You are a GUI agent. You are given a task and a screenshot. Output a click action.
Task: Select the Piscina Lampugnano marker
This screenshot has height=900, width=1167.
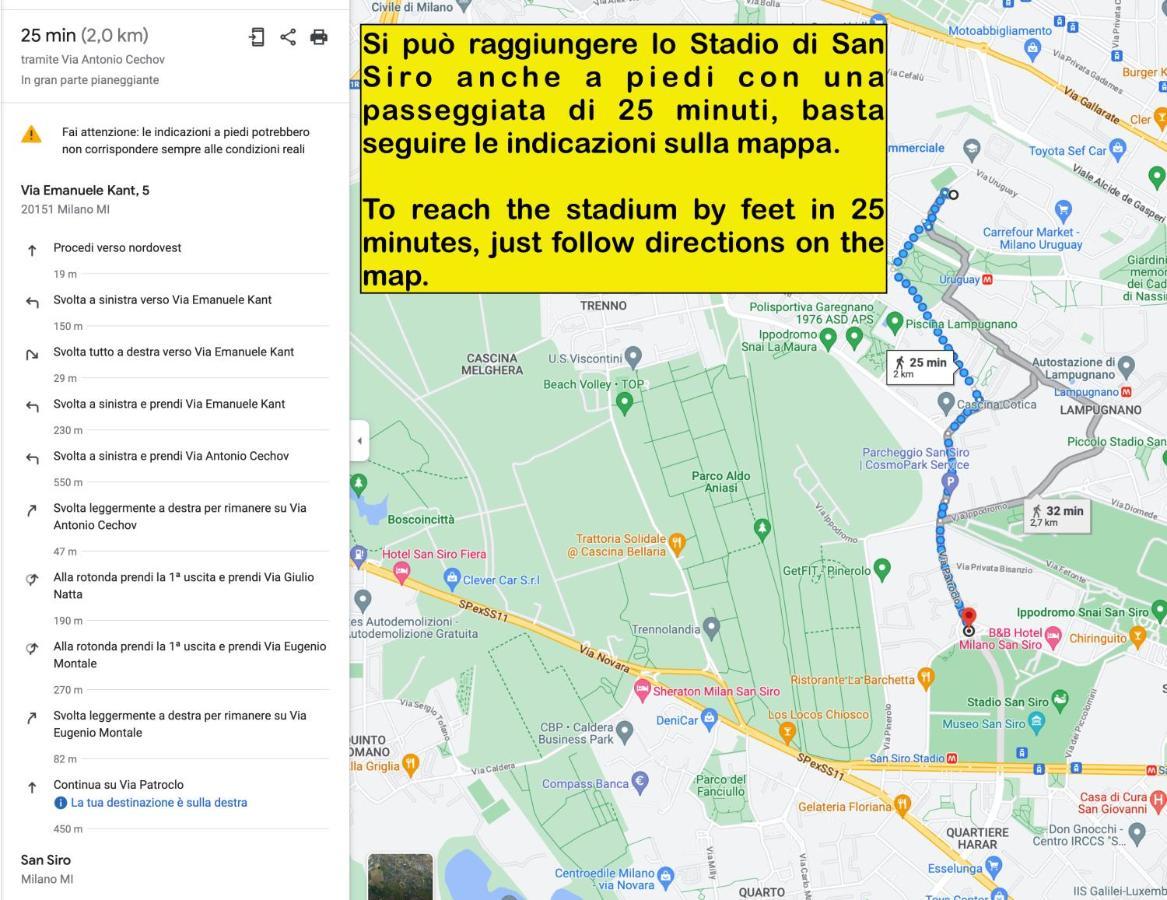(x=894, y=322)
